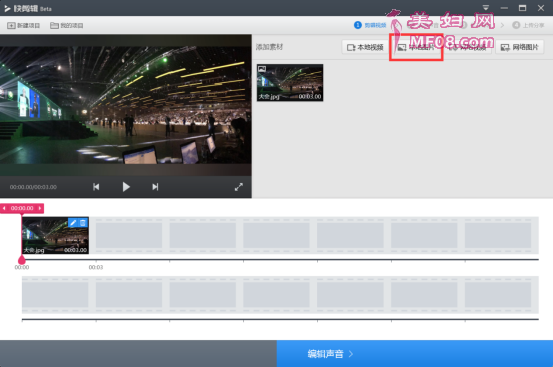Add a network picture (网络图片)
Viewport: 553px width, 367px height.
click(x=519, y=47)
